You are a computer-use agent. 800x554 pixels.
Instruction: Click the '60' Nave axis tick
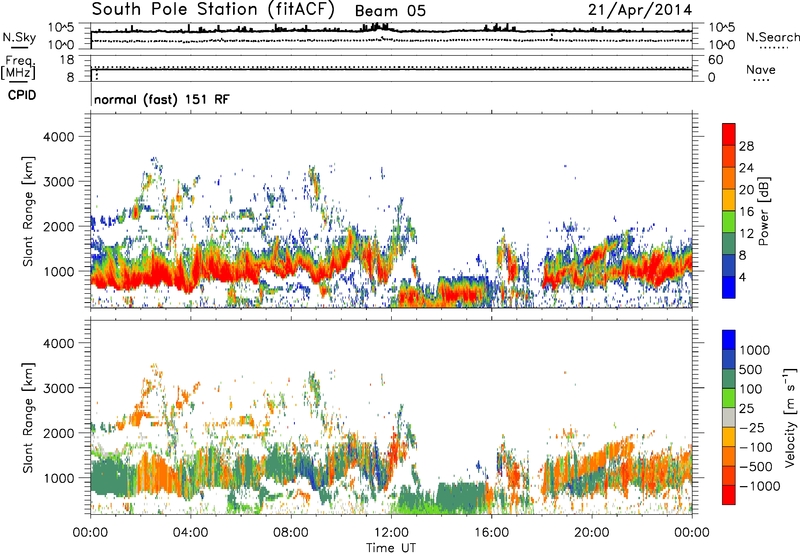[716, 60]
